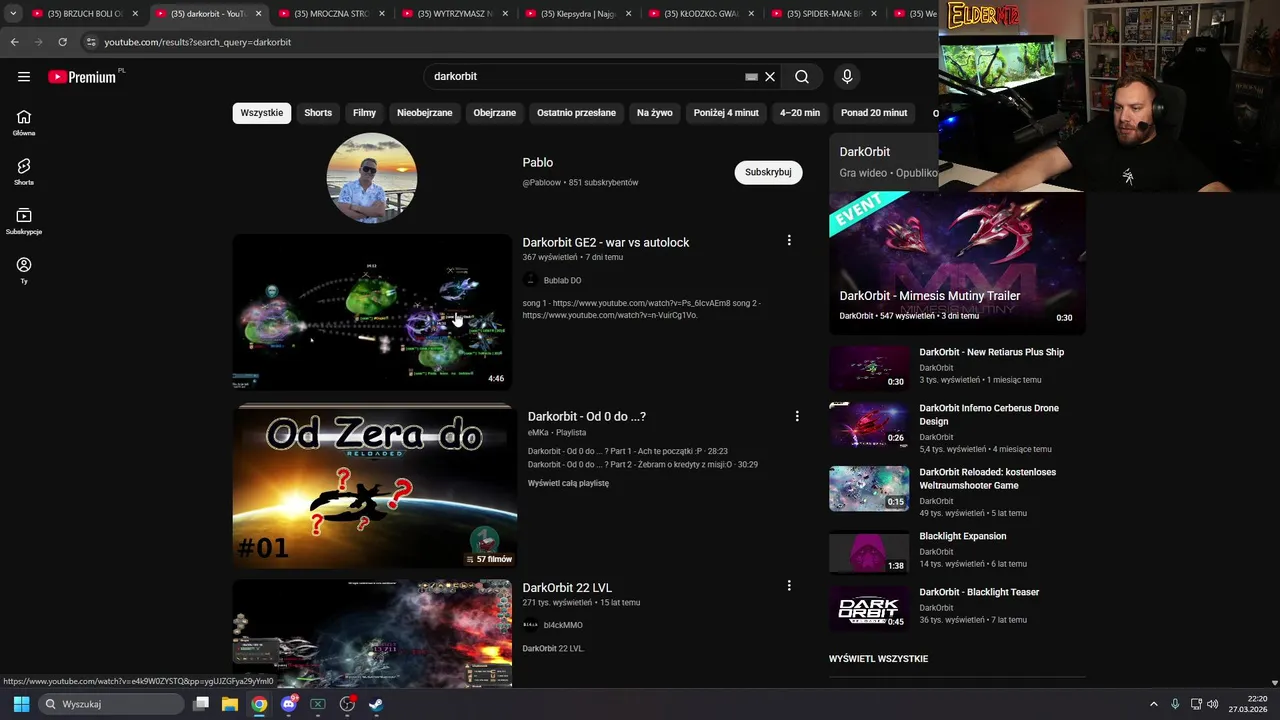Open the taskbar volume control
The image size is (1280, 720).
coord(1212,704)
